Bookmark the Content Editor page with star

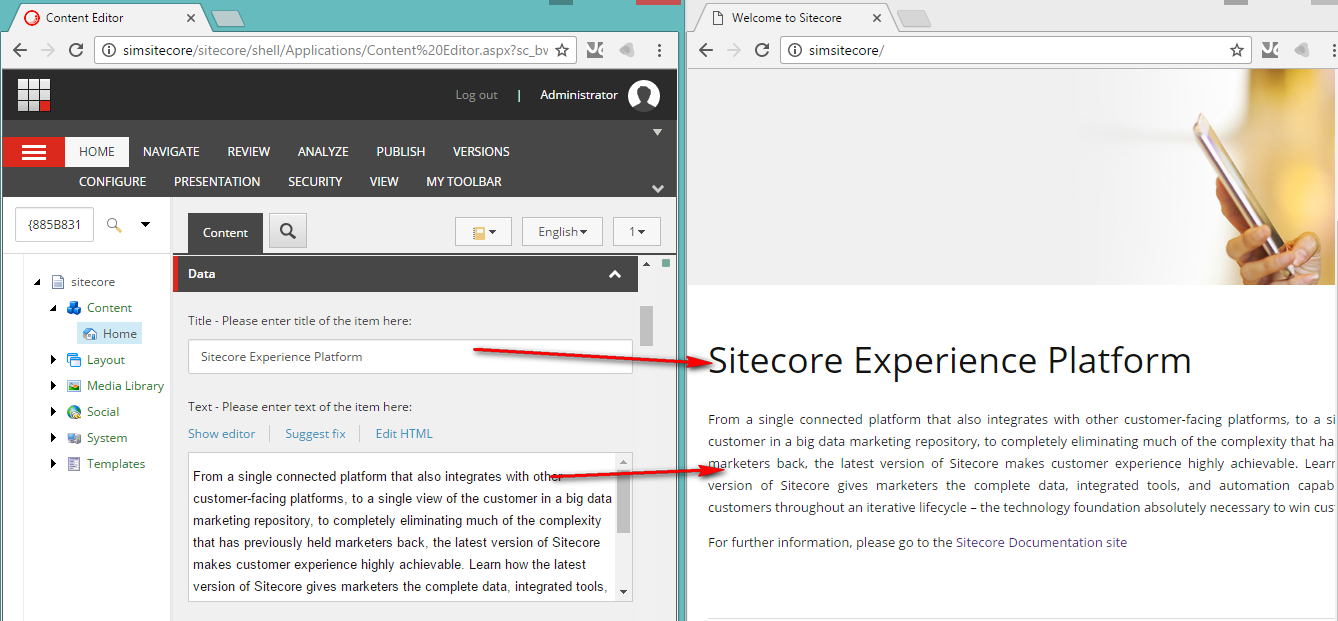coord(562,50)
